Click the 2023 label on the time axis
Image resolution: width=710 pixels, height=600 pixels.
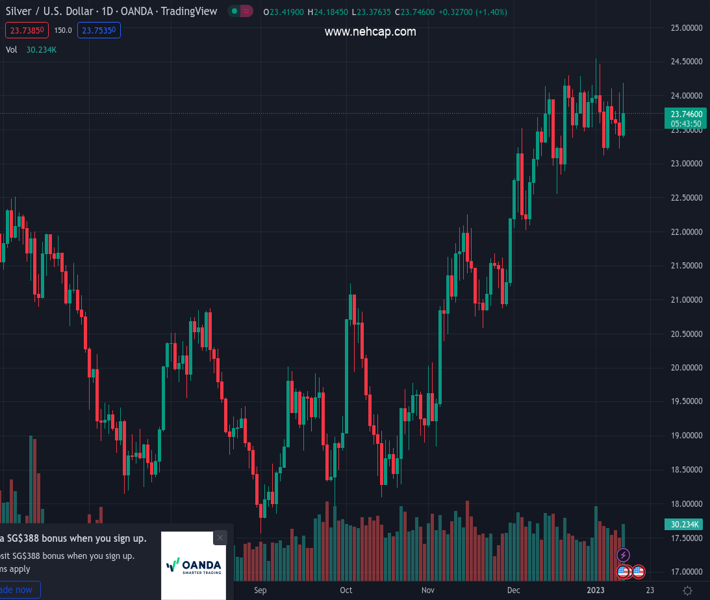pyautogui.click(x=597, y=590)
